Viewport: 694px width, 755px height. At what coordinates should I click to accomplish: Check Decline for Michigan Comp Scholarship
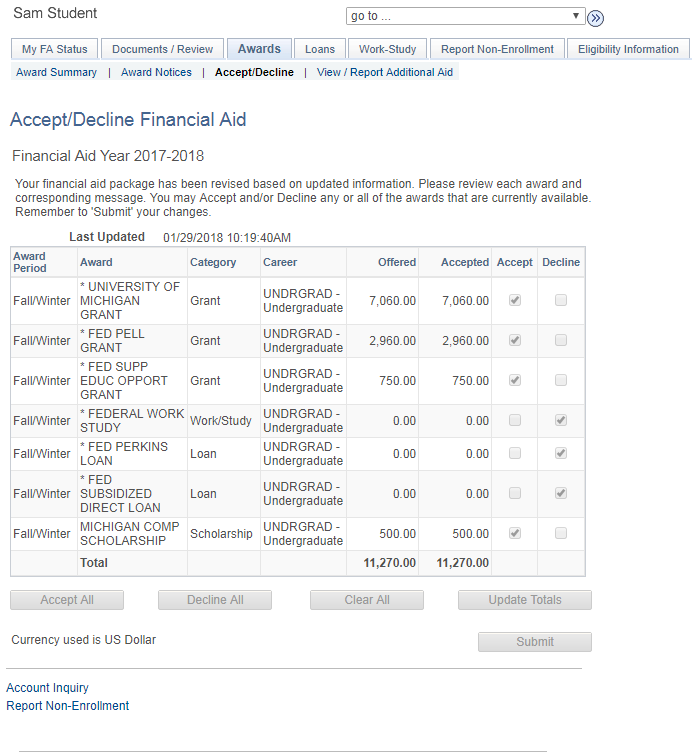(561, 533)
